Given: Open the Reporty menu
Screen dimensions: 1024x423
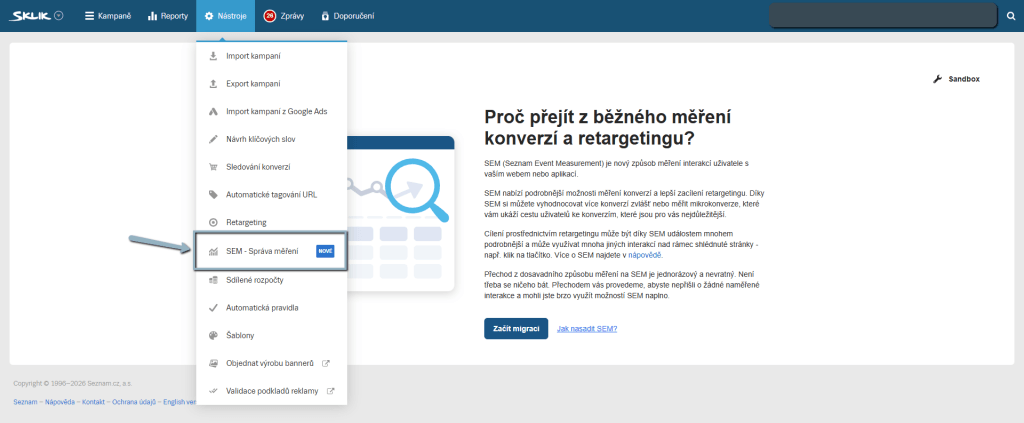Looking at the screenshot, I should 167,16.
